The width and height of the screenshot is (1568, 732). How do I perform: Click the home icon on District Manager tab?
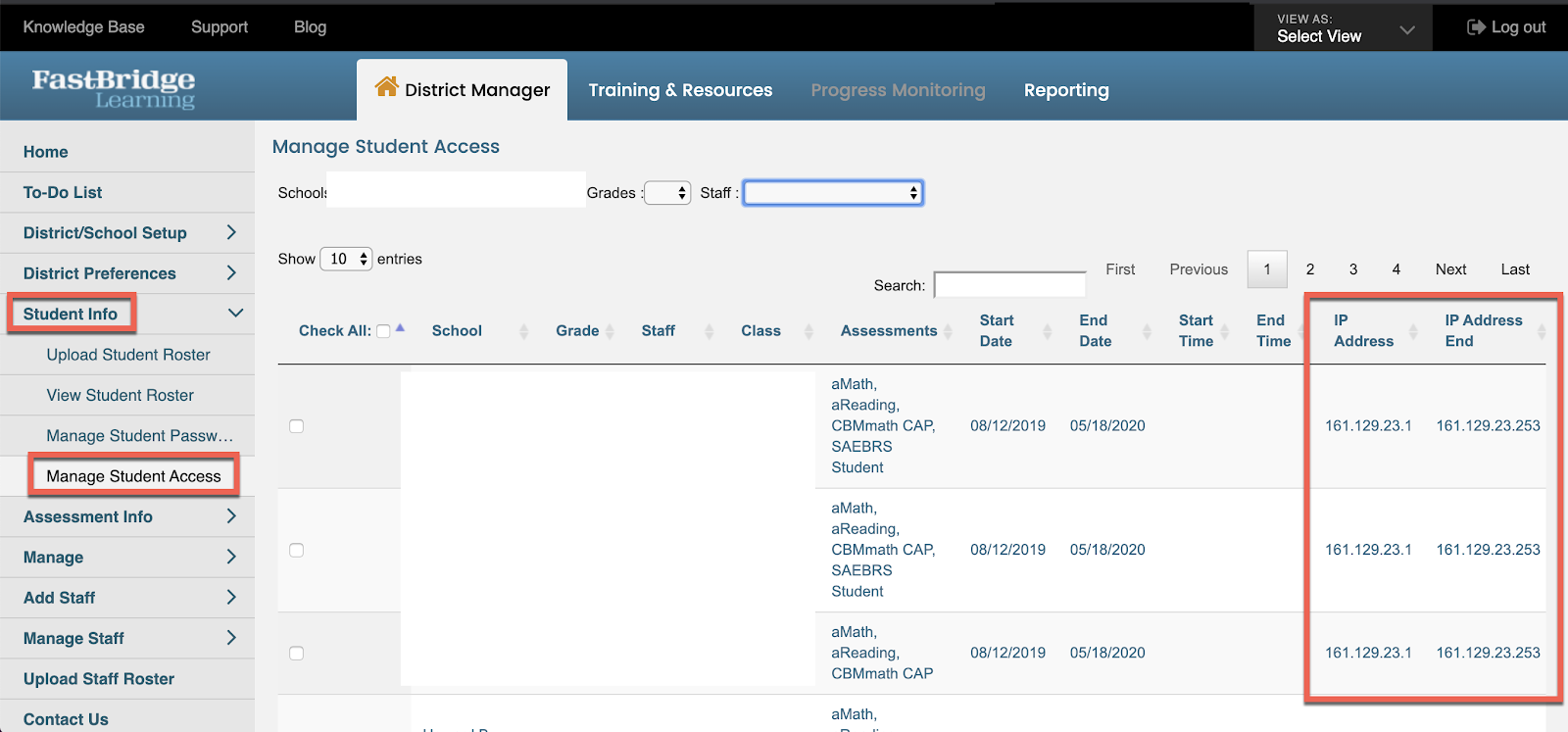tap(387, 87)
